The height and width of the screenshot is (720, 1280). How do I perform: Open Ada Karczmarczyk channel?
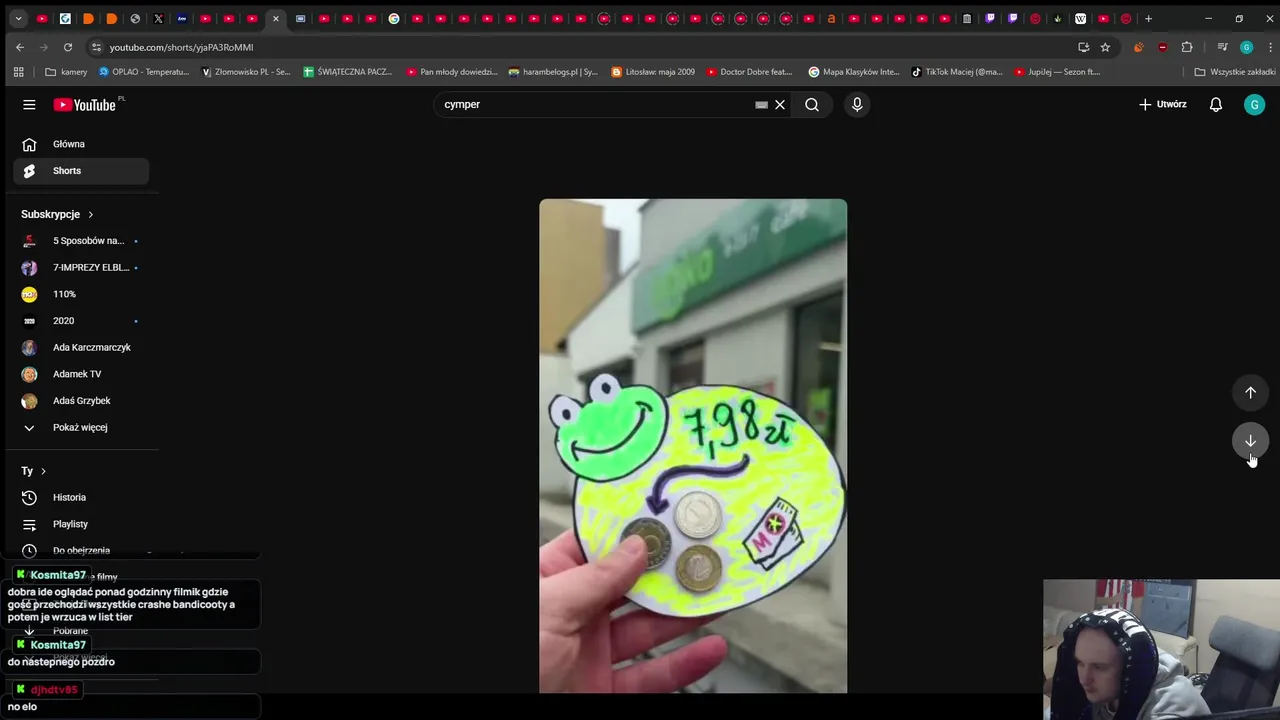tap(81, 347)
